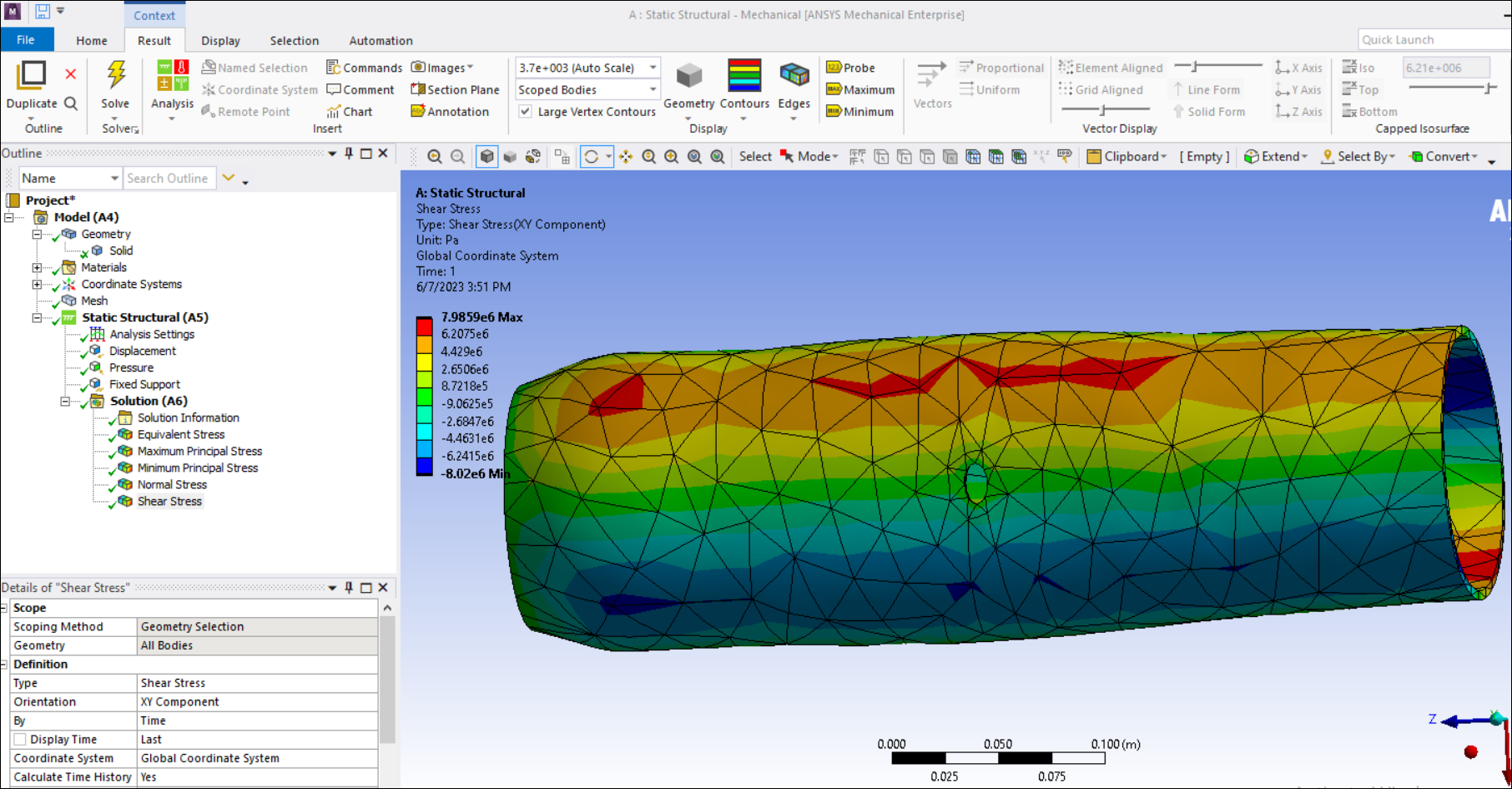Click the Find magnifier icon beside Duplicate
Viewport: 1512px width, 789px height.
coord(71,104)
